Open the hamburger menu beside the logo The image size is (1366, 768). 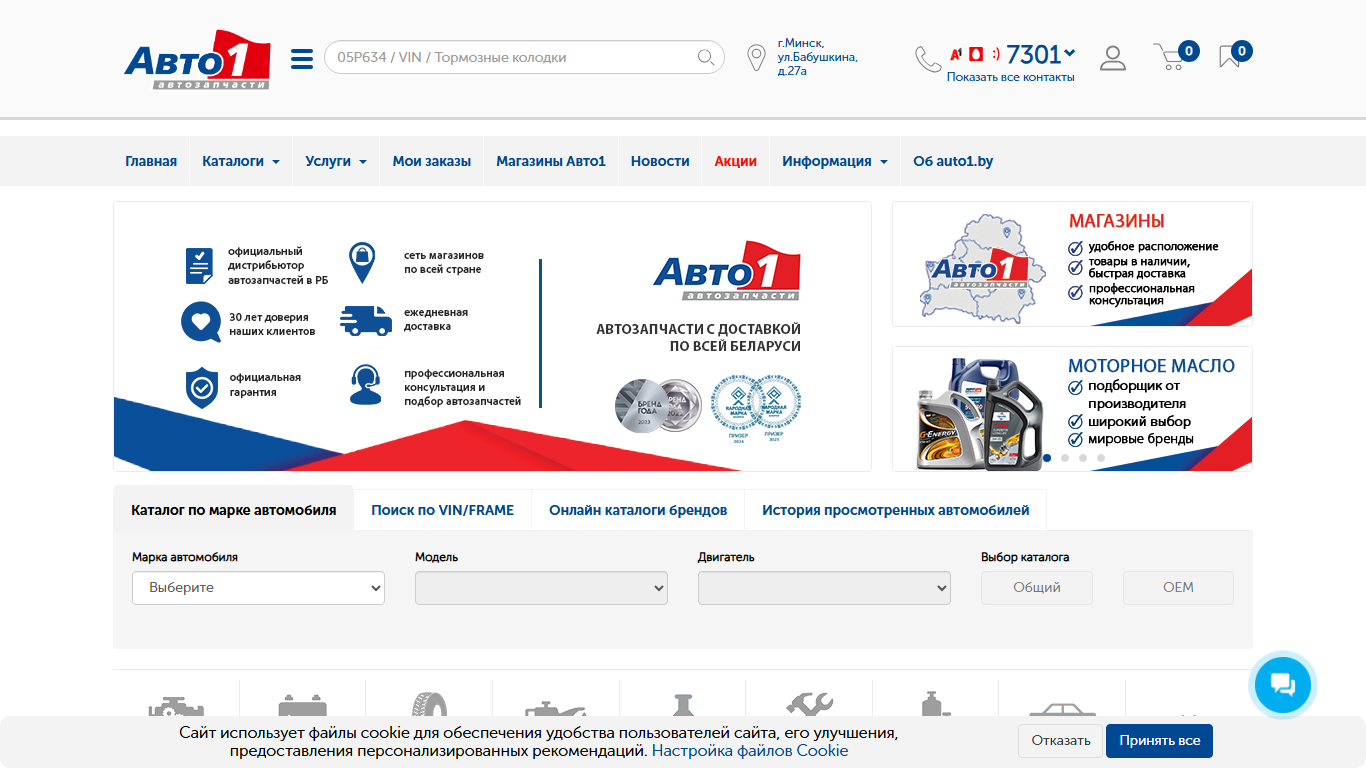click(302, 59)
